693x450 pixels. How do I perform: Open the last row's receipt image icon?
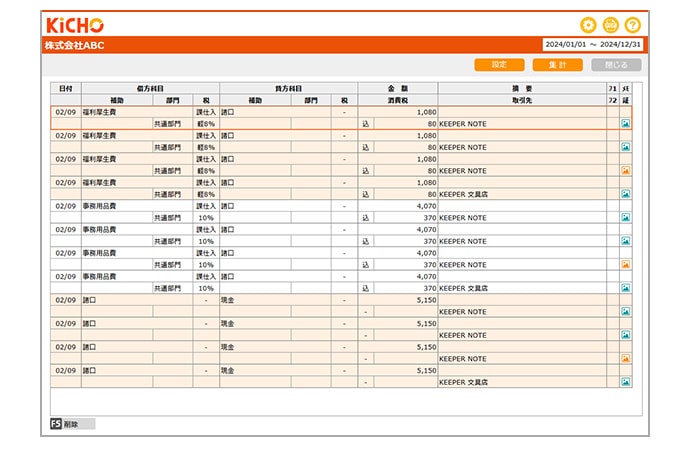point(626,382)
